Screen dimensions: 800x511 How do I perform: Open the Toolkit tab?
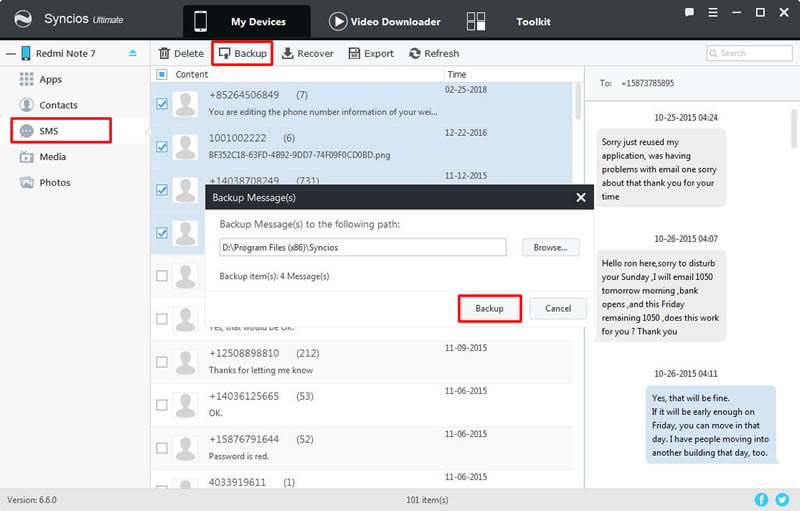click(x=509, y=21)
